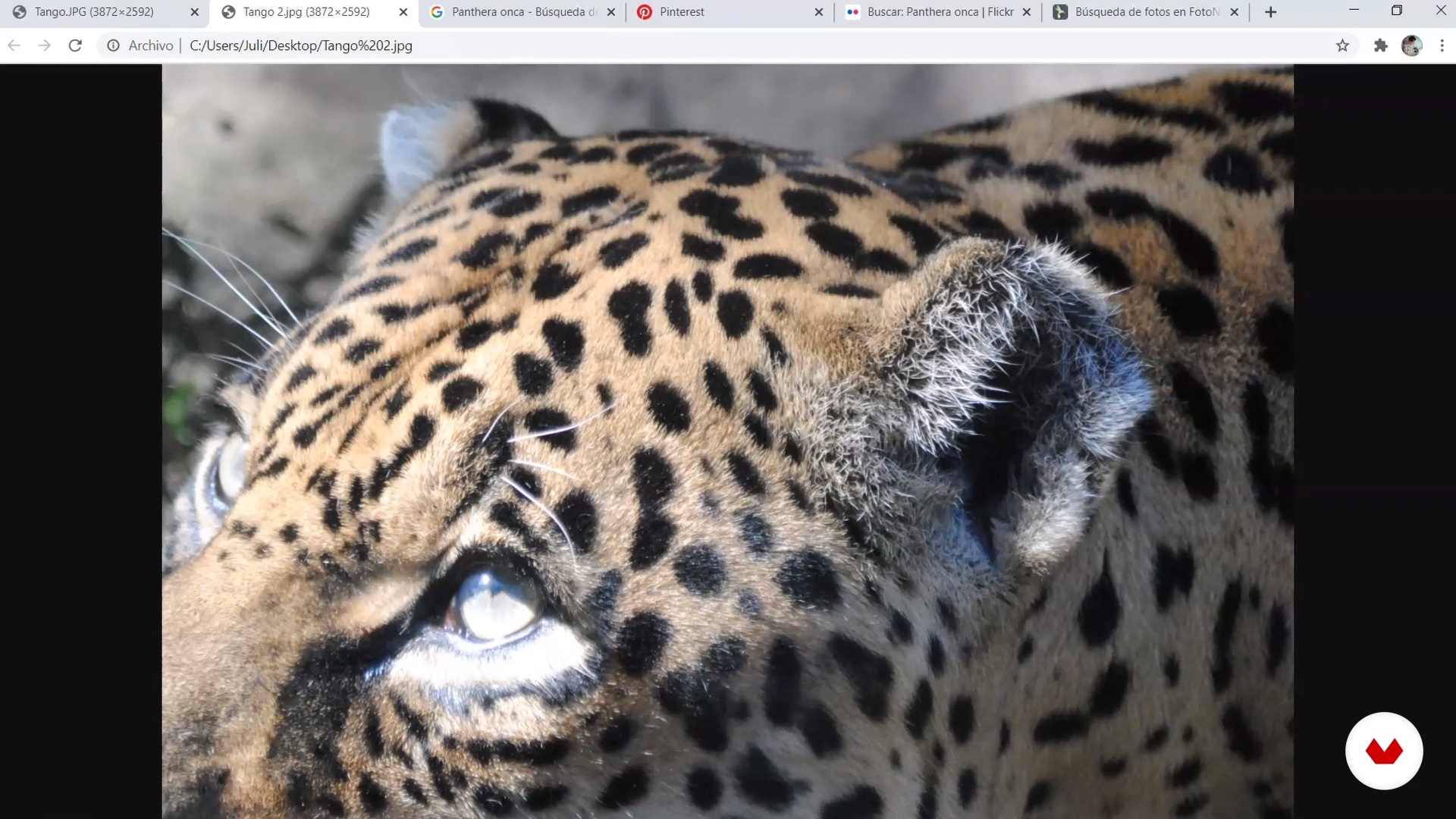Go back to the previous page

coord(14,45)
